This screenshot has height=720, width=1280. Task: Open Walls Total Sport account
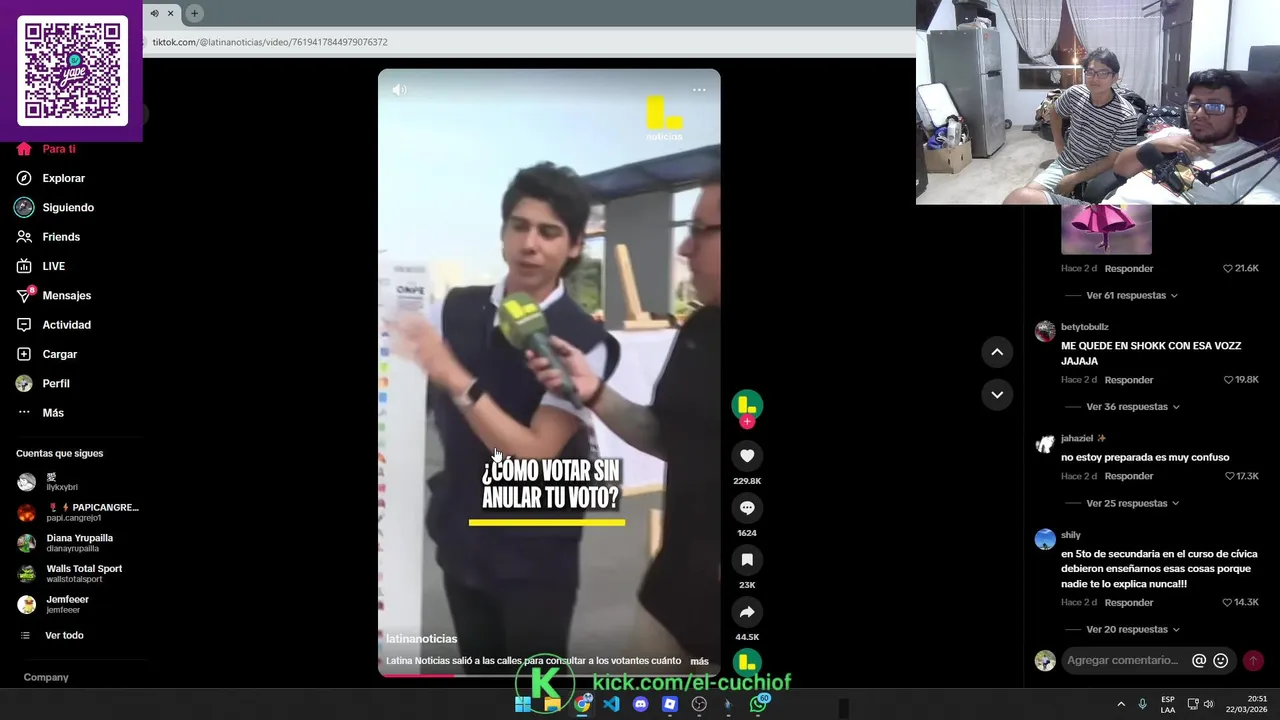click(70, 574)
